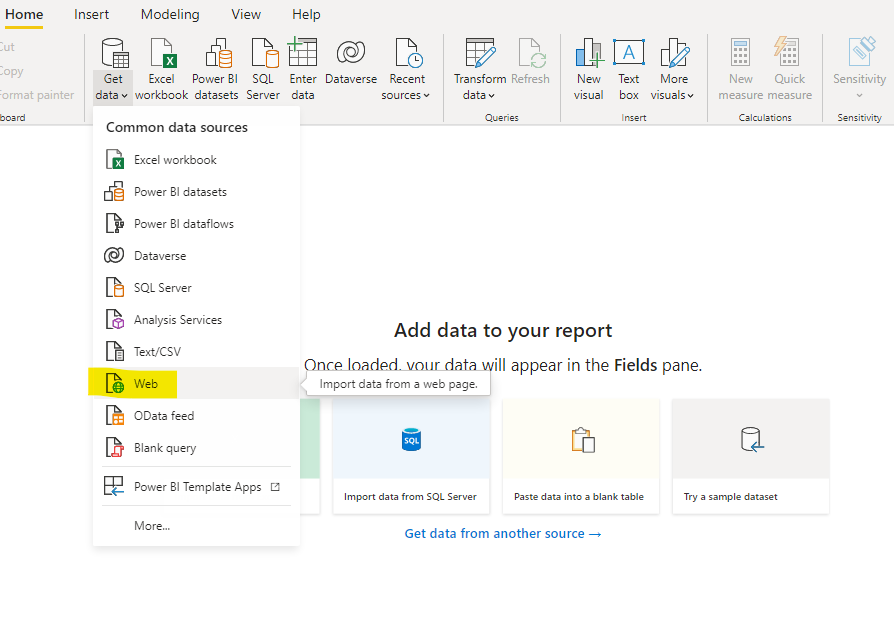Screen dimensions: 894x626
Task: Expand Transform data dropdown arrow
Action: pos(491,96)
